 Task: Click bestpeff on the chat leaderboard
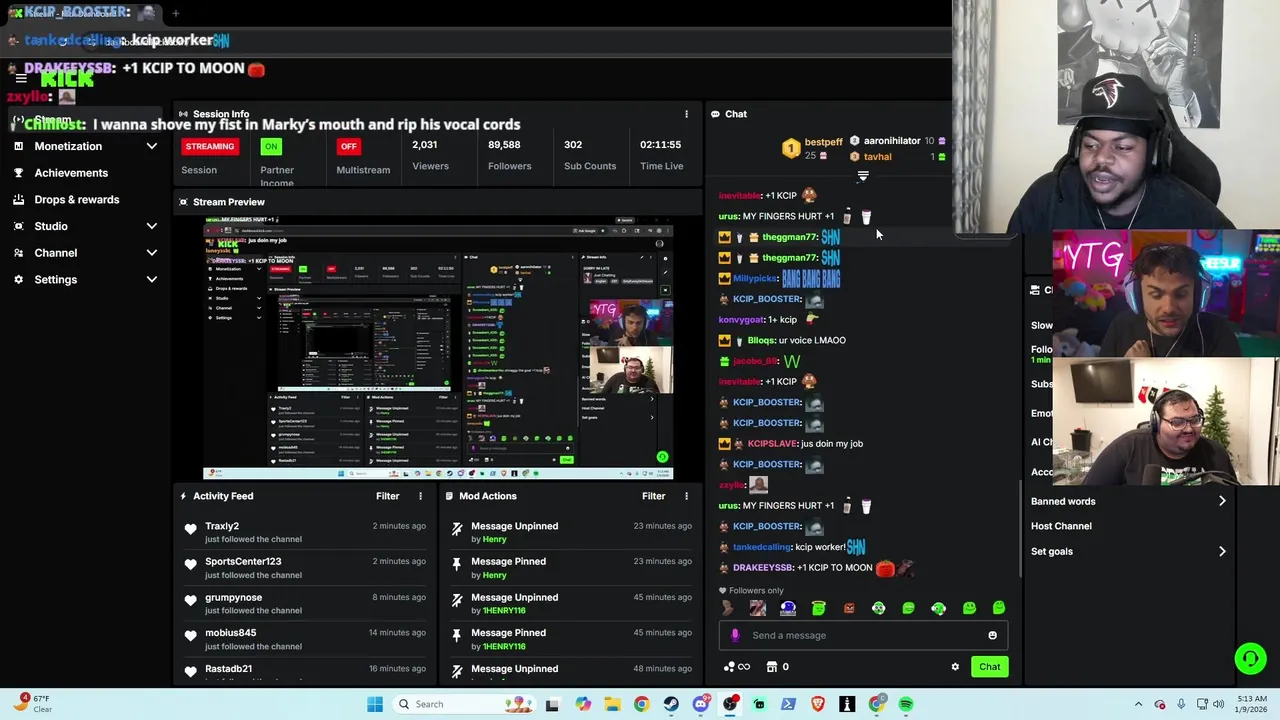coord(824,142)
